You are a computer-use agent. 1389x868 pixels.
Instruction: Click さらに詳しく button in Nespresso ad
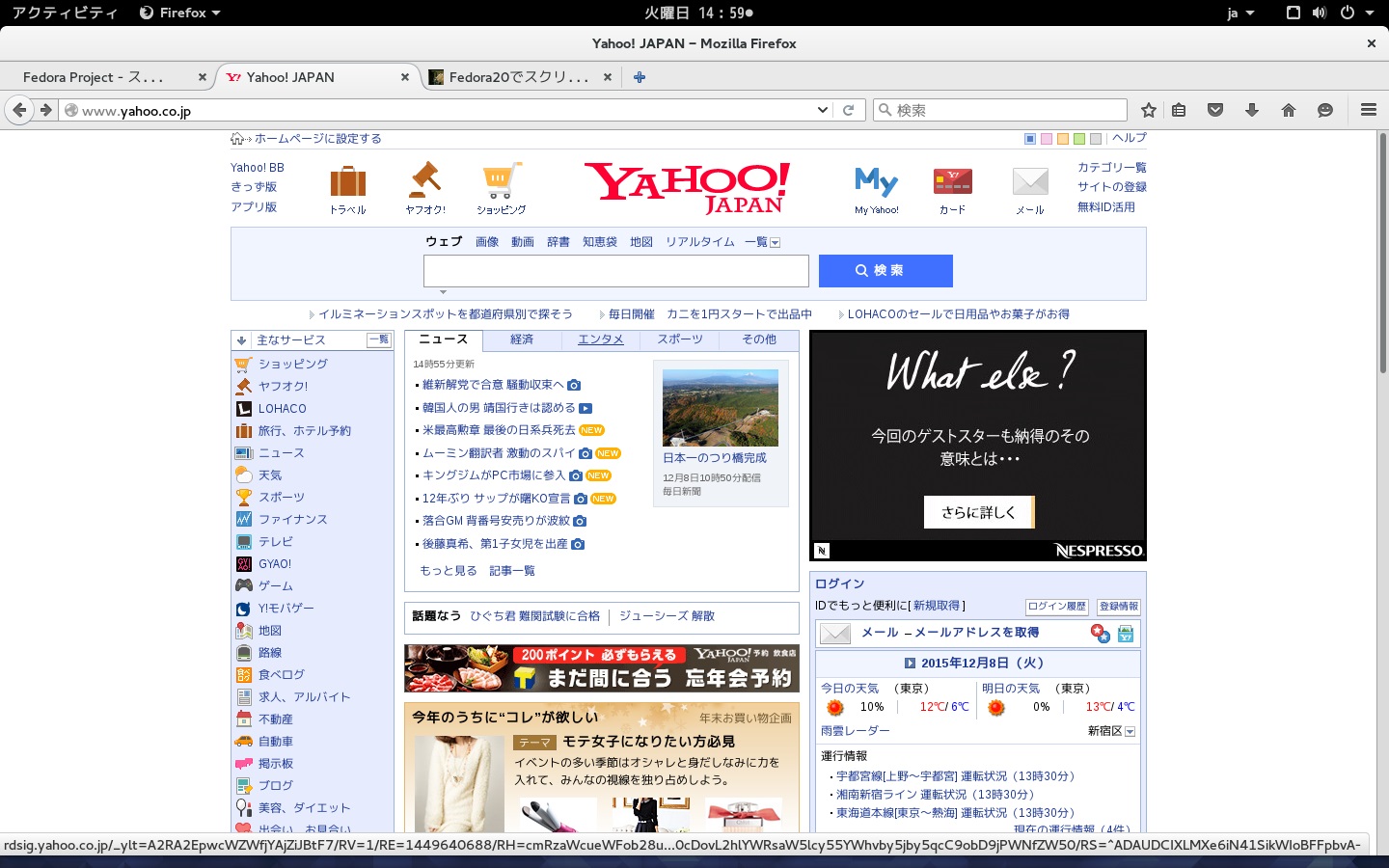pyautogui.click(x=978, y=512)
